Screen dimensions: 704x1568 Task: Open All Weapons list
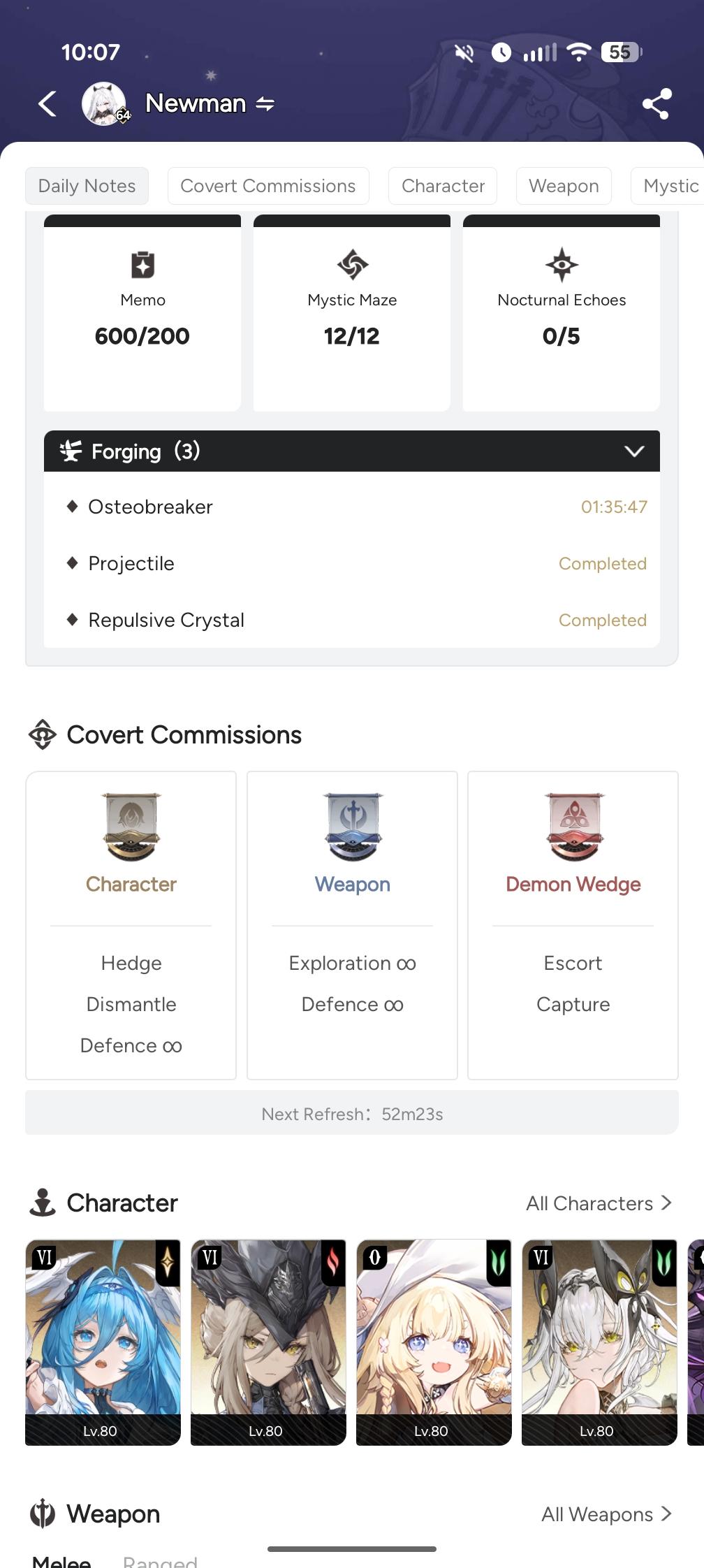[x=606, y=1514]
